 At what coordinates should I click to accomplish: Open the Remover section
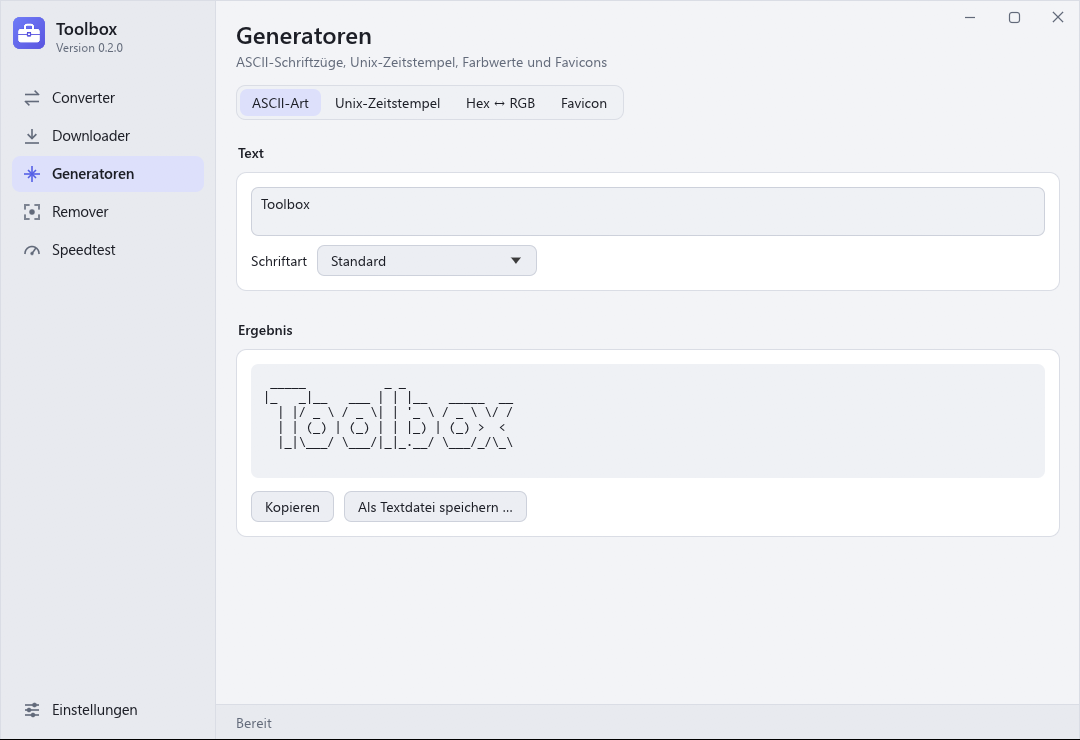(x=108, y=212)
